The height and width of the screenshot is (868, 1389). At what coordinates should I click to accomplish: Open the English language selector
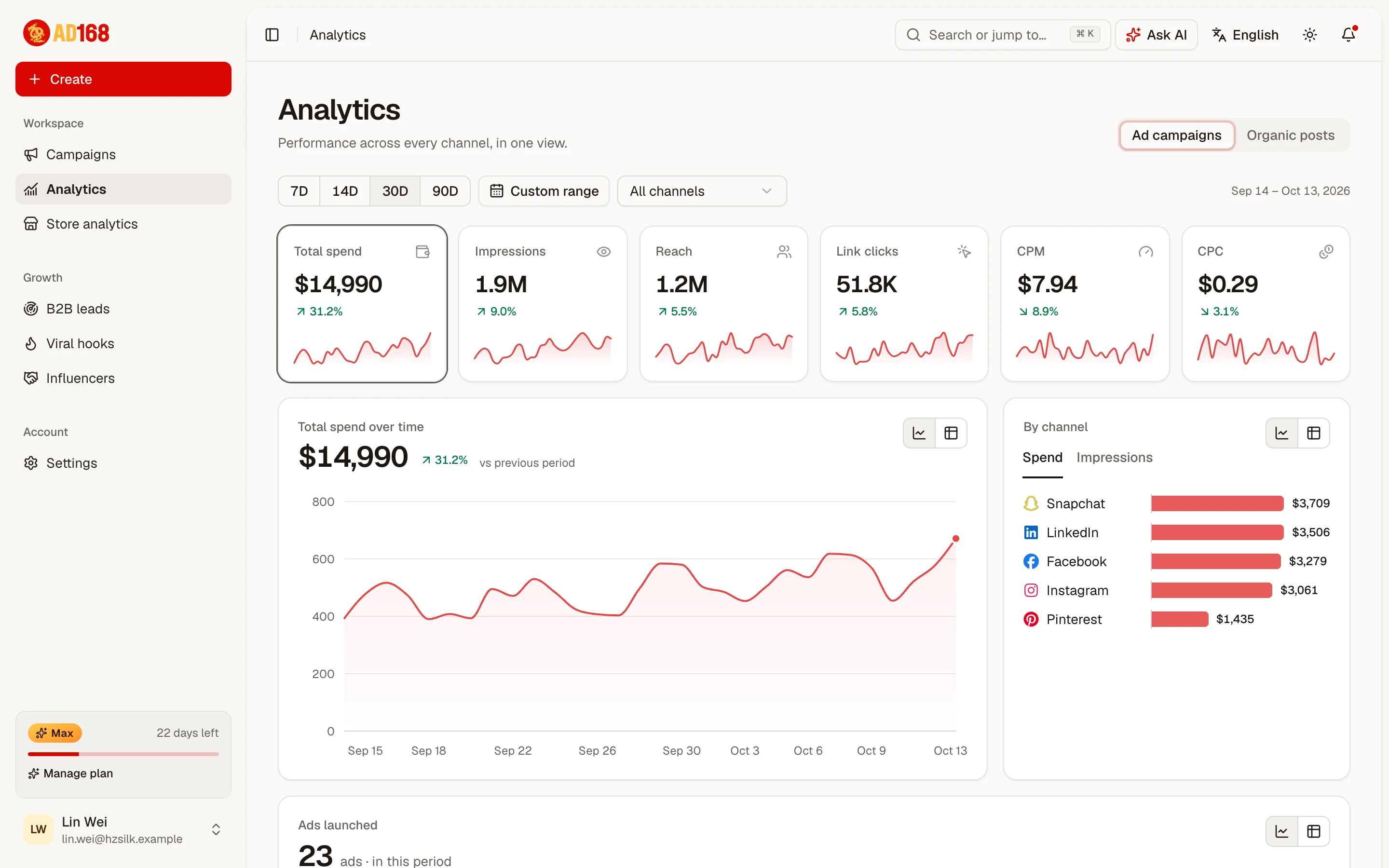(x=1245, y=35)
